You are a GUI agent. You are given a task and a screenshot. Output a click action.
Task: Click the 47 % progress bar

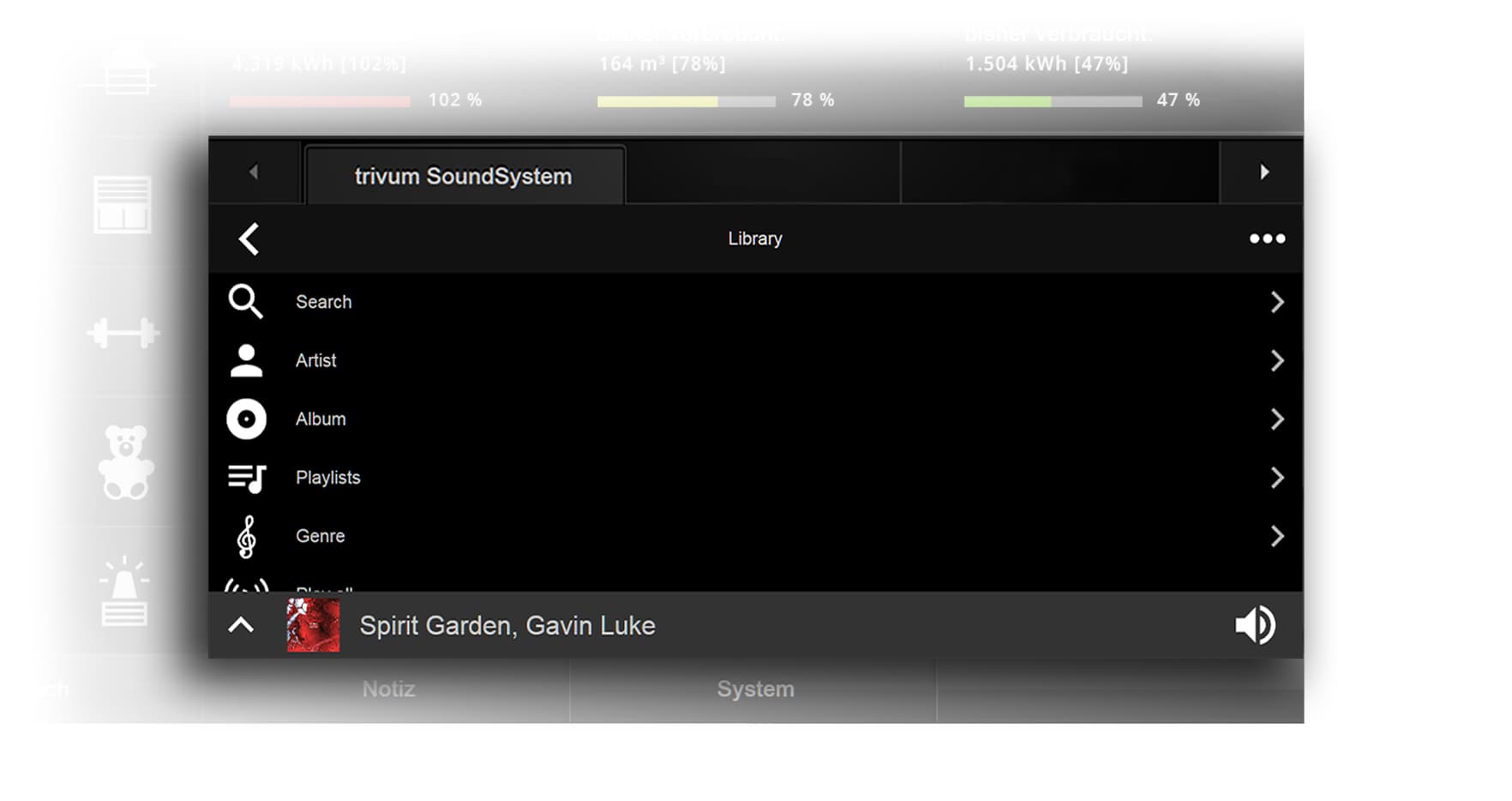1053,101
